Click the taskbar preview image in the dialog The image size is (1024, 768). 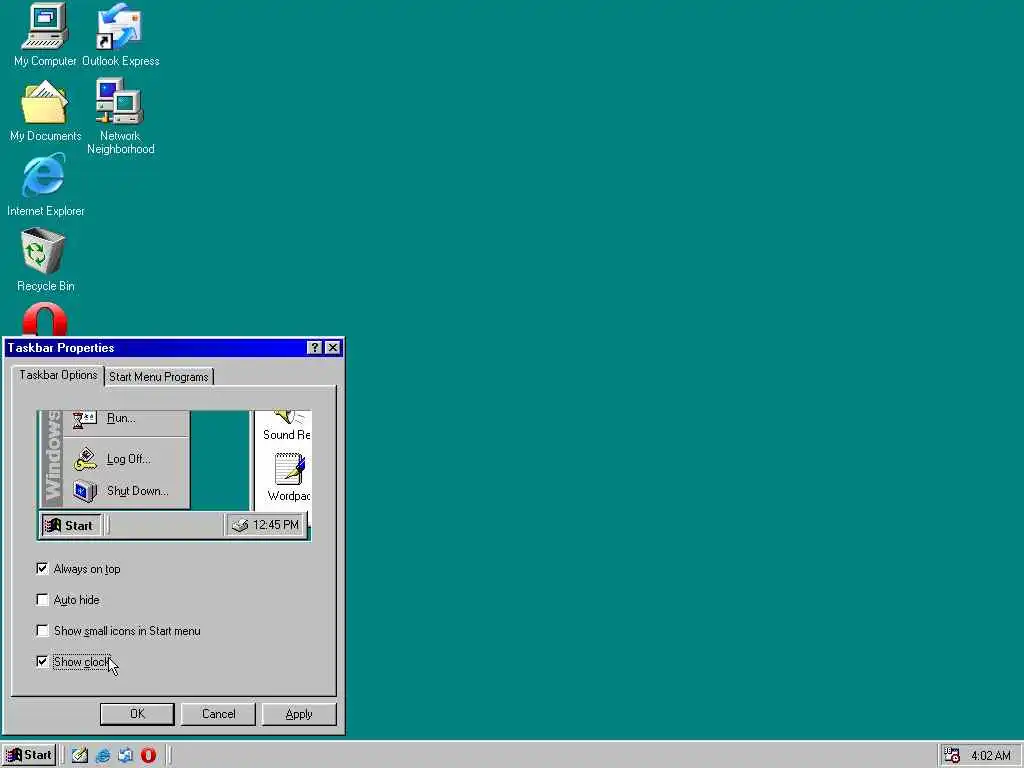pyautogui.click(x=174, y=475)
